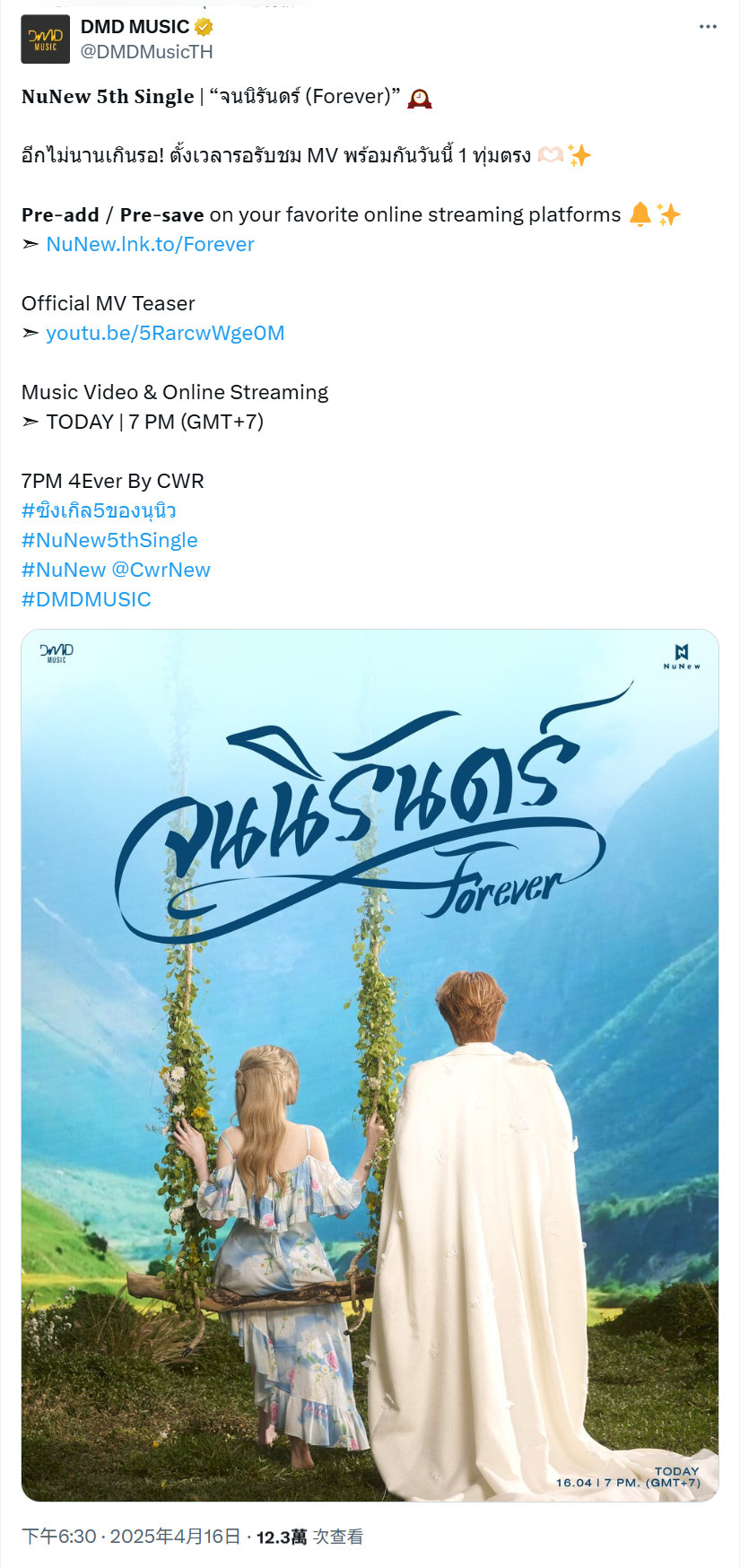Screen dimensions: 740x1568
Task: Open the youtu.be/5RarcwWge0M teaser link
Action: (x=165, y=333)
